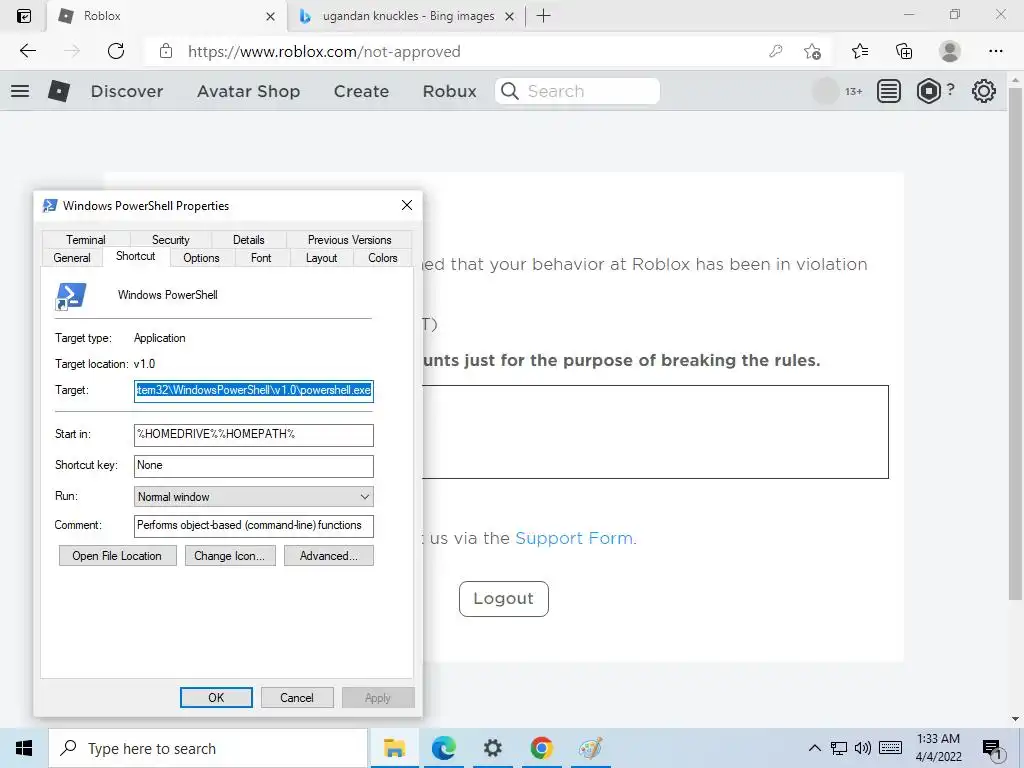The height and width of the screenshot is (768, 1024).
Task: Open Roblox notifications list icon
Action: [888, 91]
